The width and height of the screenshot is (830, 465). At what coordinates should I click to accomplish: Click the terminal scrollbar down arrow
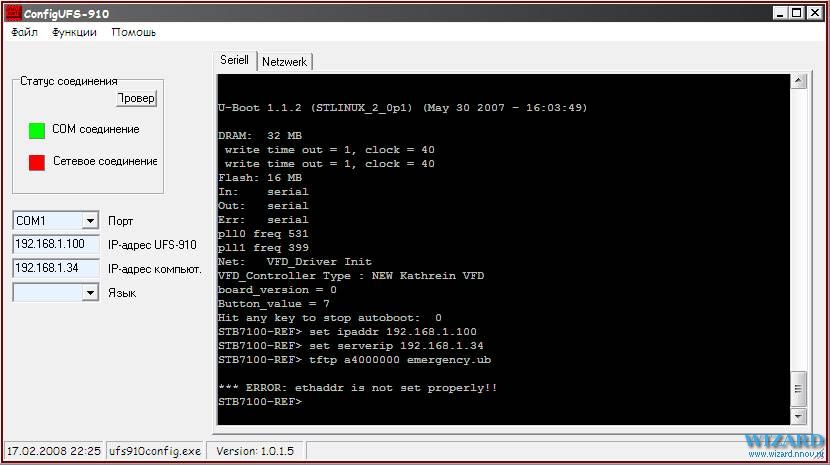799,416
